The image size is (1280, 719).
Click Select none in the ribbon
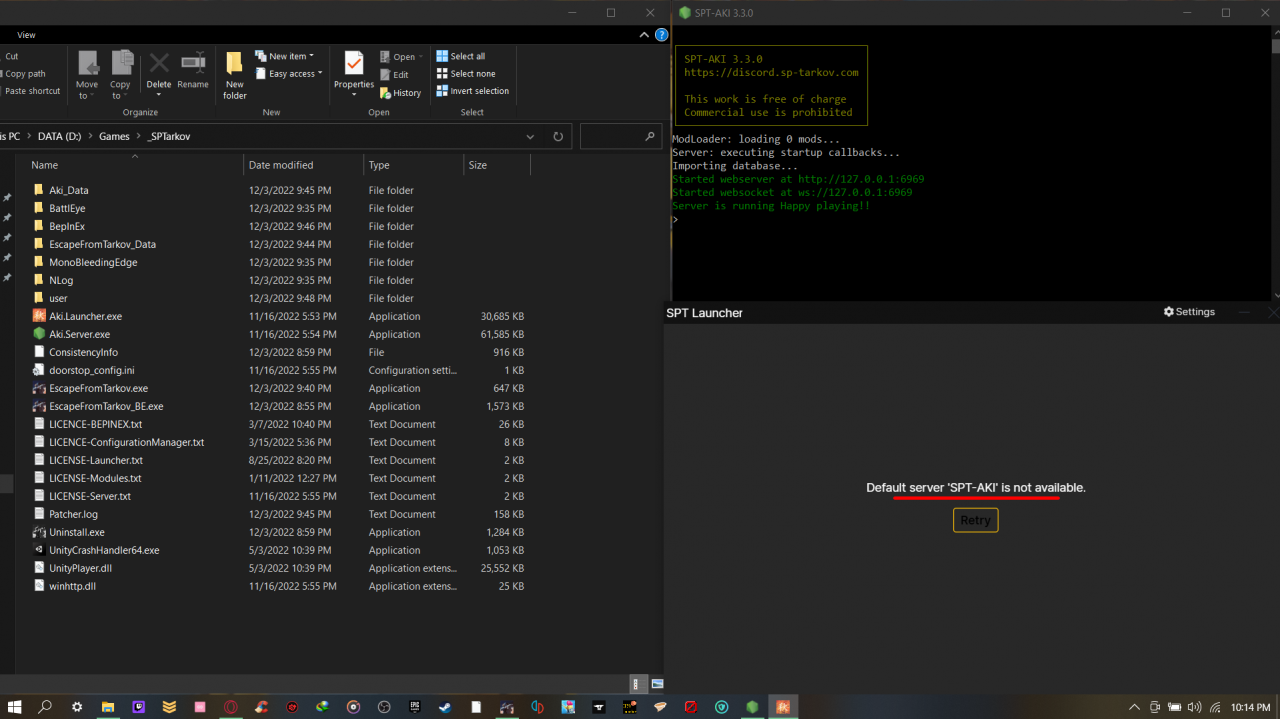[466, 74]
